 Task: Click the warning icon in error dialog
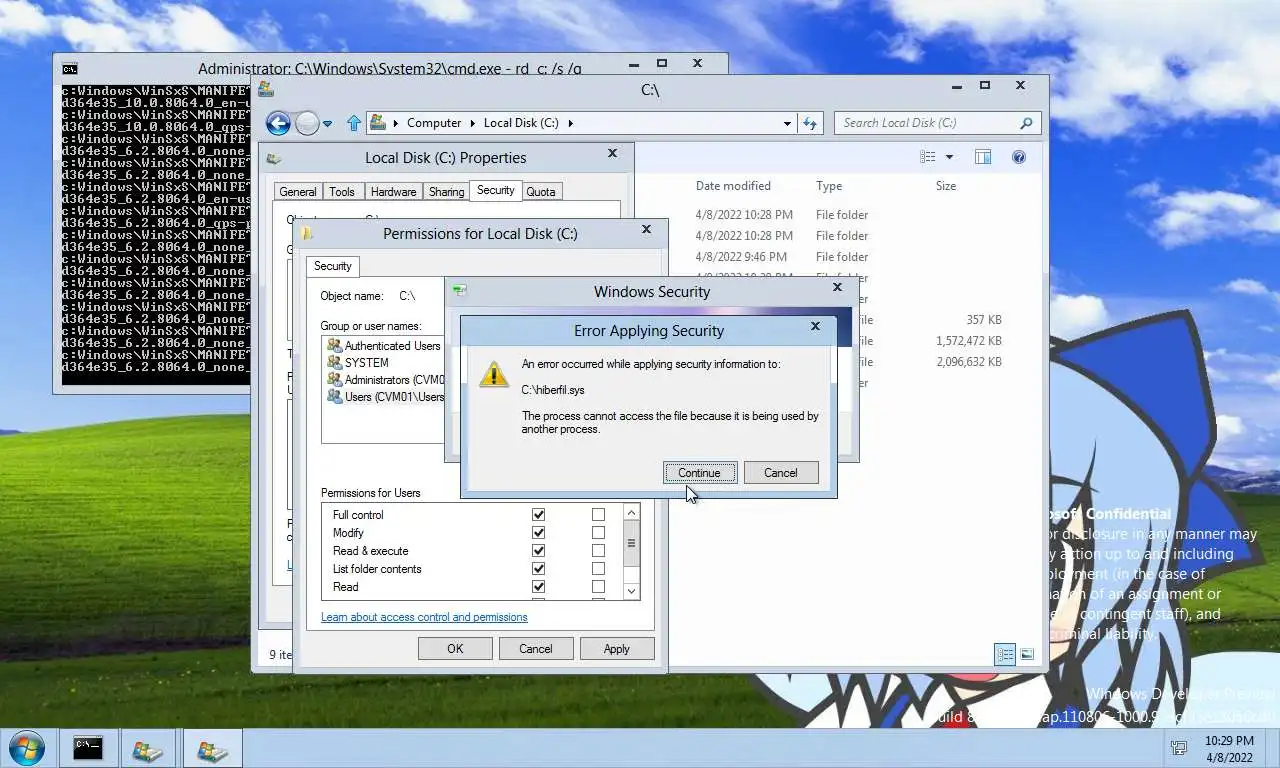(493, 374)
